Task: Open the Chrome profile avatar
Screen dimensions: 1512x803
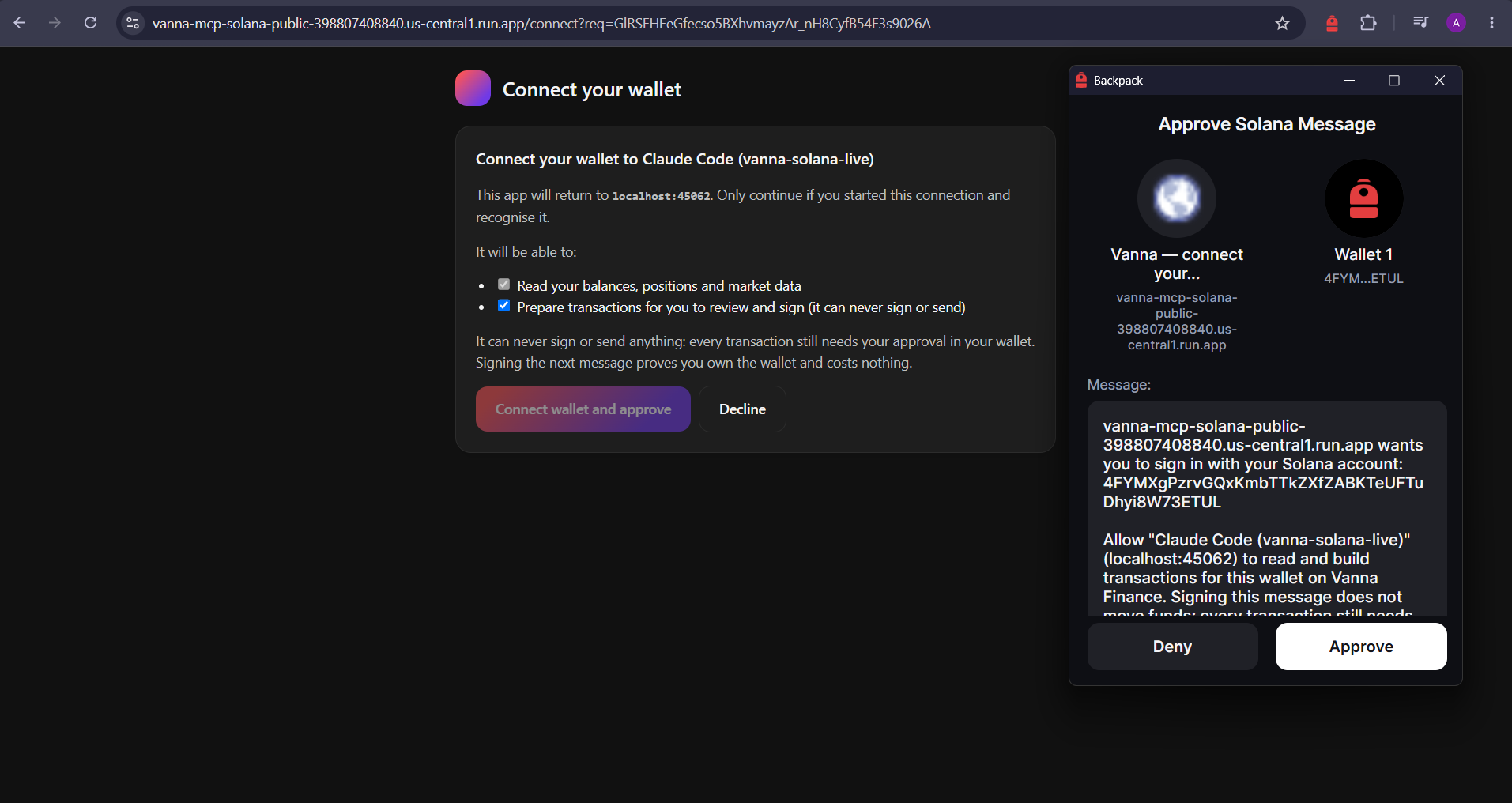Action: (1456, 23)
